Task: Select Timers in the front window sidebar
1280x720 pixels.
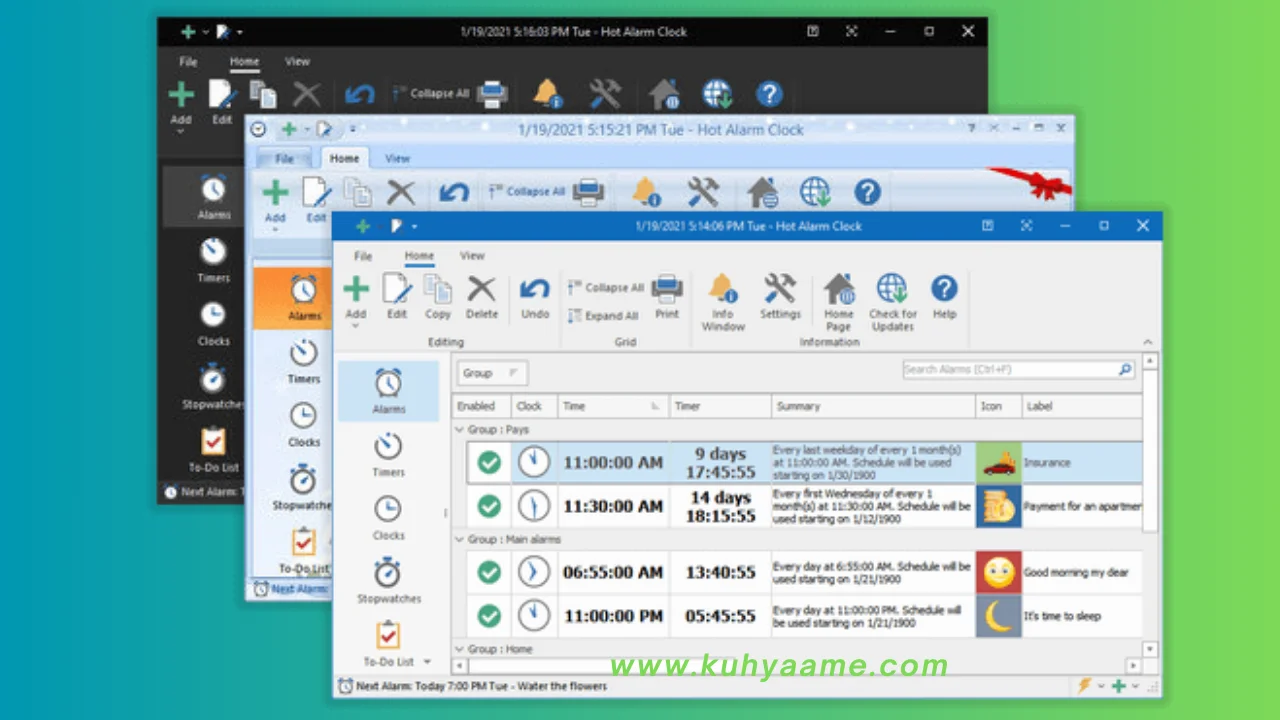Action: [x=388, y=454]
